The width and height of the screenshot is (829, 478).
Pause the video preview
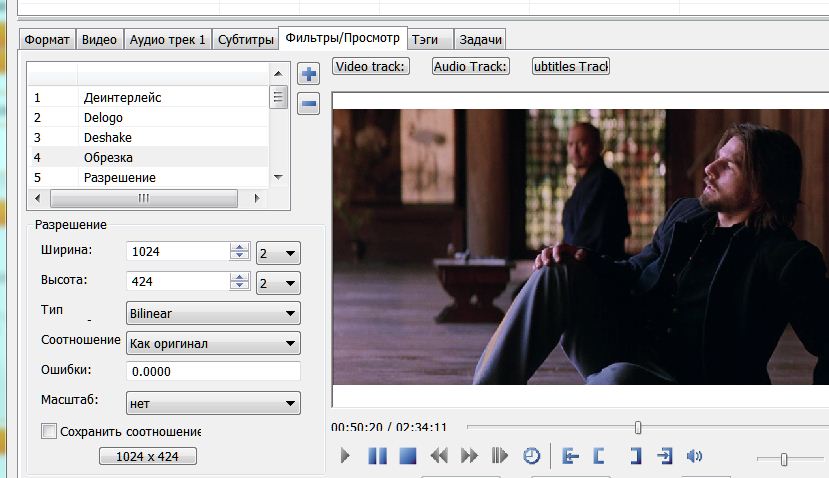[377, 455]
